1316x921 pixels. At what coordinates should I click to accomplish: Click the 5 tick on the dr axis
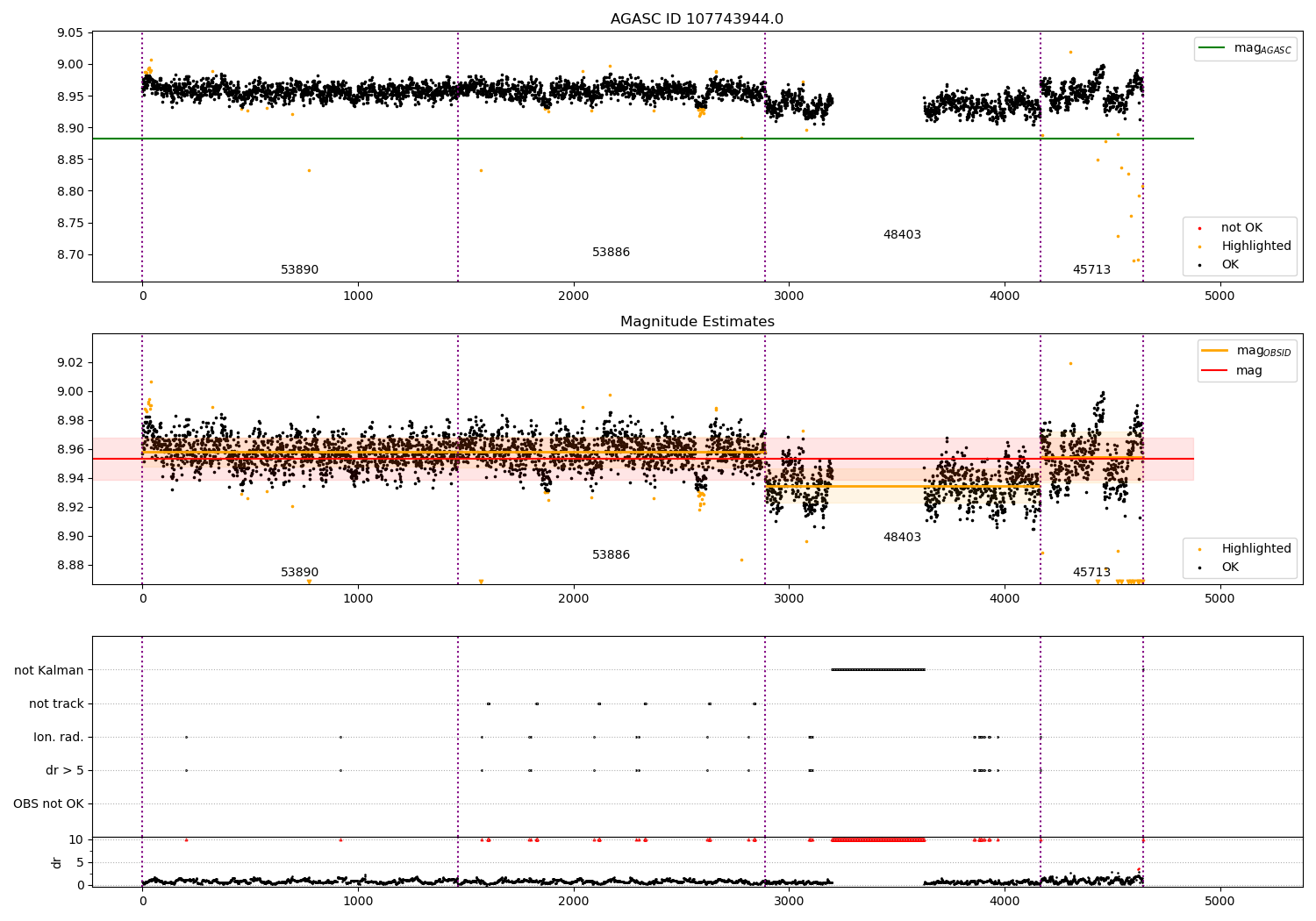80,862
